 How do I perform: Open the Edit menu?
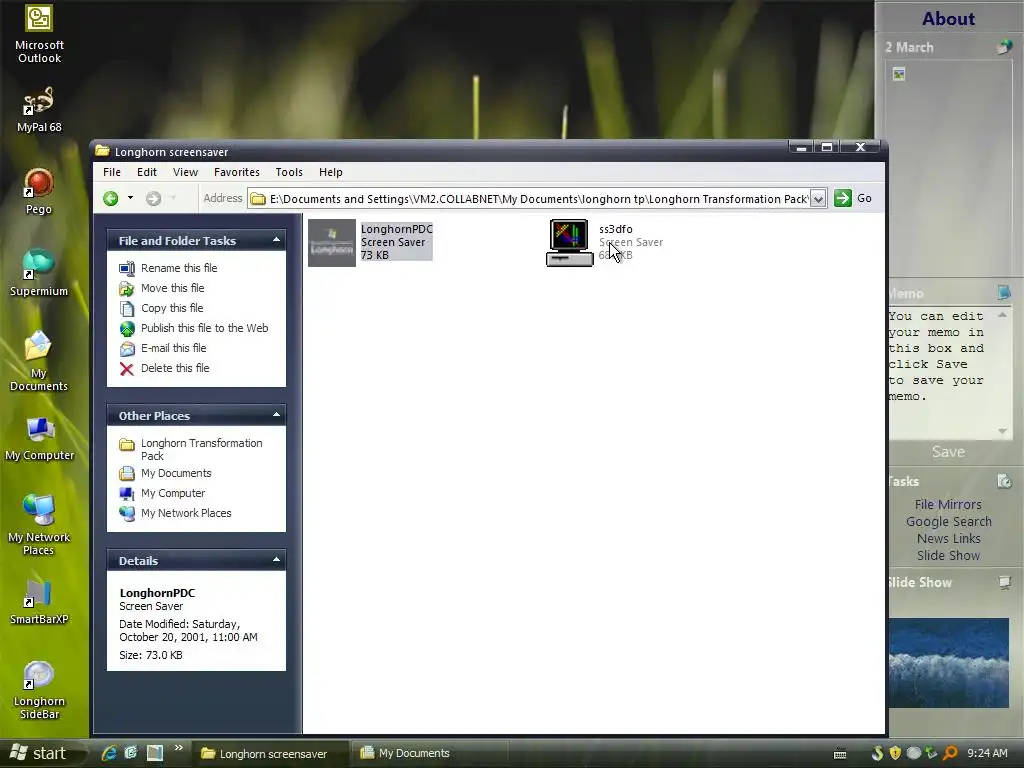[146, 172]
